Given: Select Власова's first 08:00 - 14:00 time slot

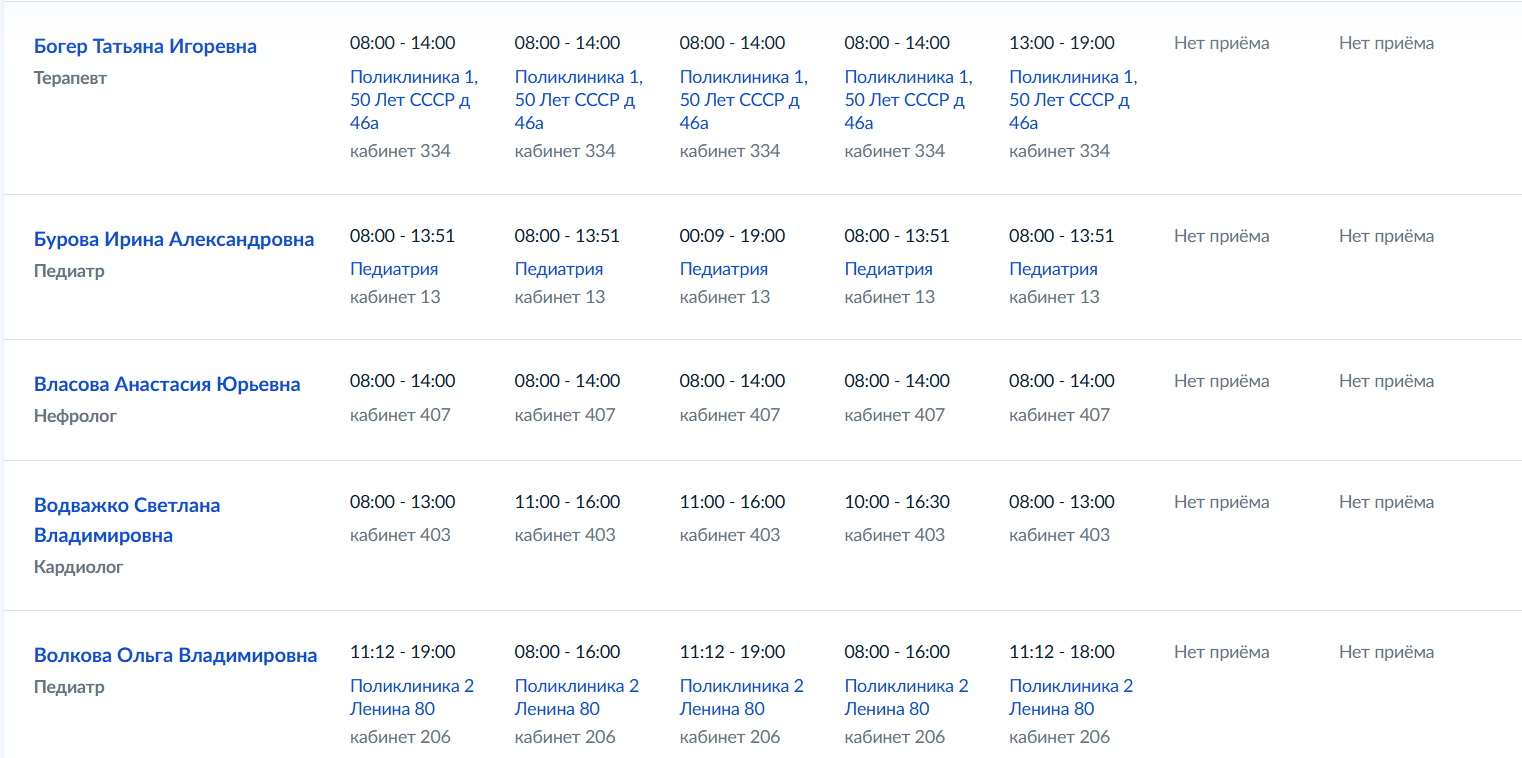Looking at the screenshot, I should [x=402, y=380].
